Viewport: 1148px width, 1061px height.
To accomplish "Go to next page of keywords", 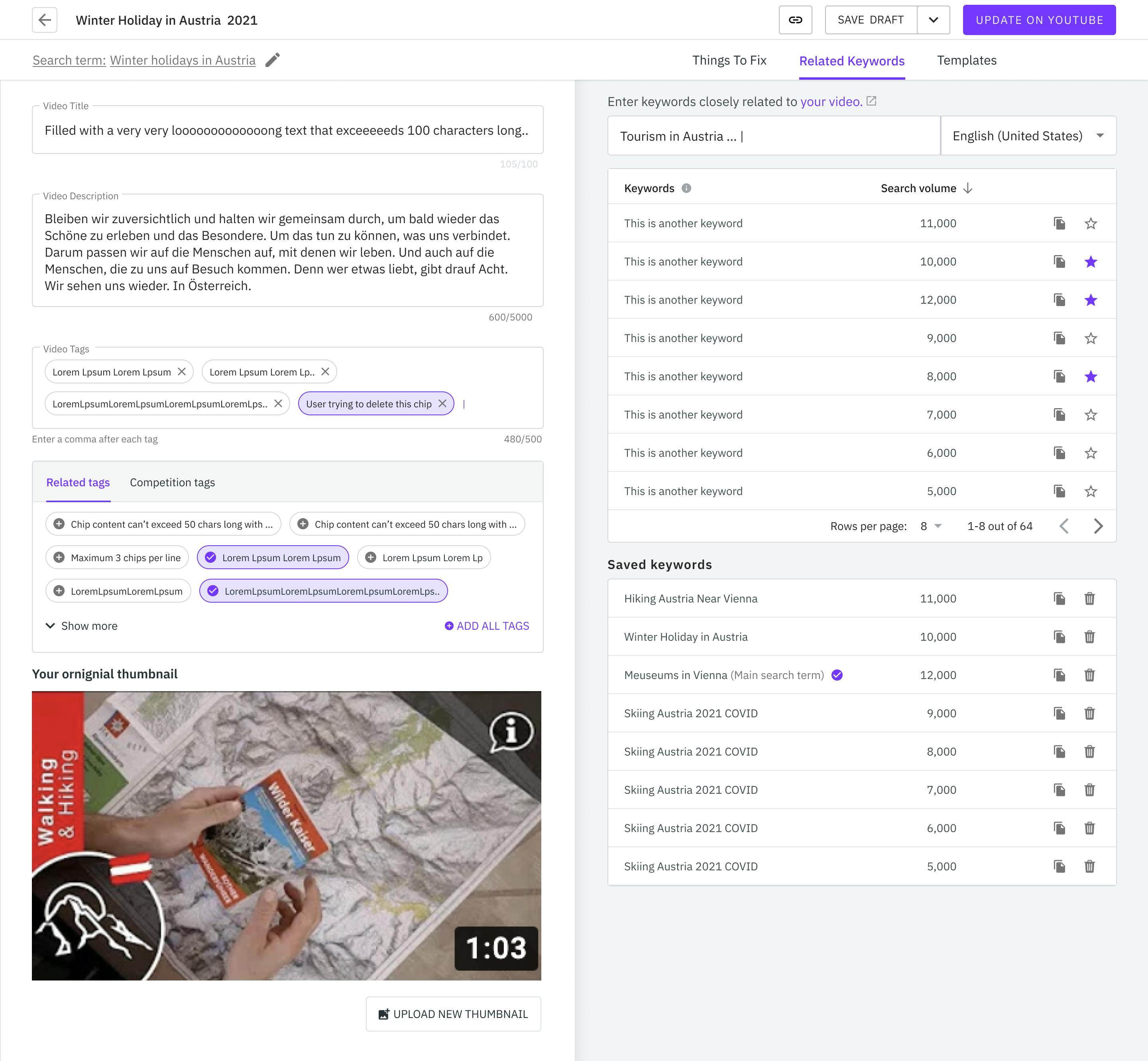I will tap(1097, 526).
